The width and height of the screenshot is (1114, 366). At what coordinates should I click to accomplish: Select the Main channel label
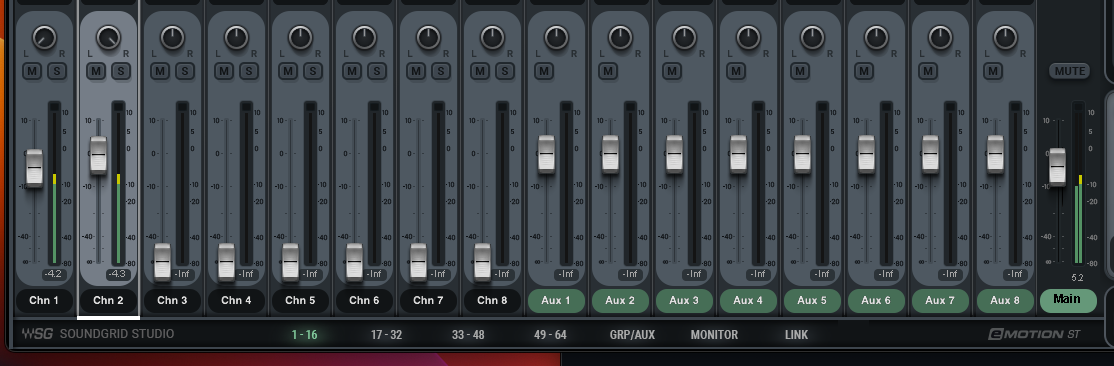[x=1068, y=300]
